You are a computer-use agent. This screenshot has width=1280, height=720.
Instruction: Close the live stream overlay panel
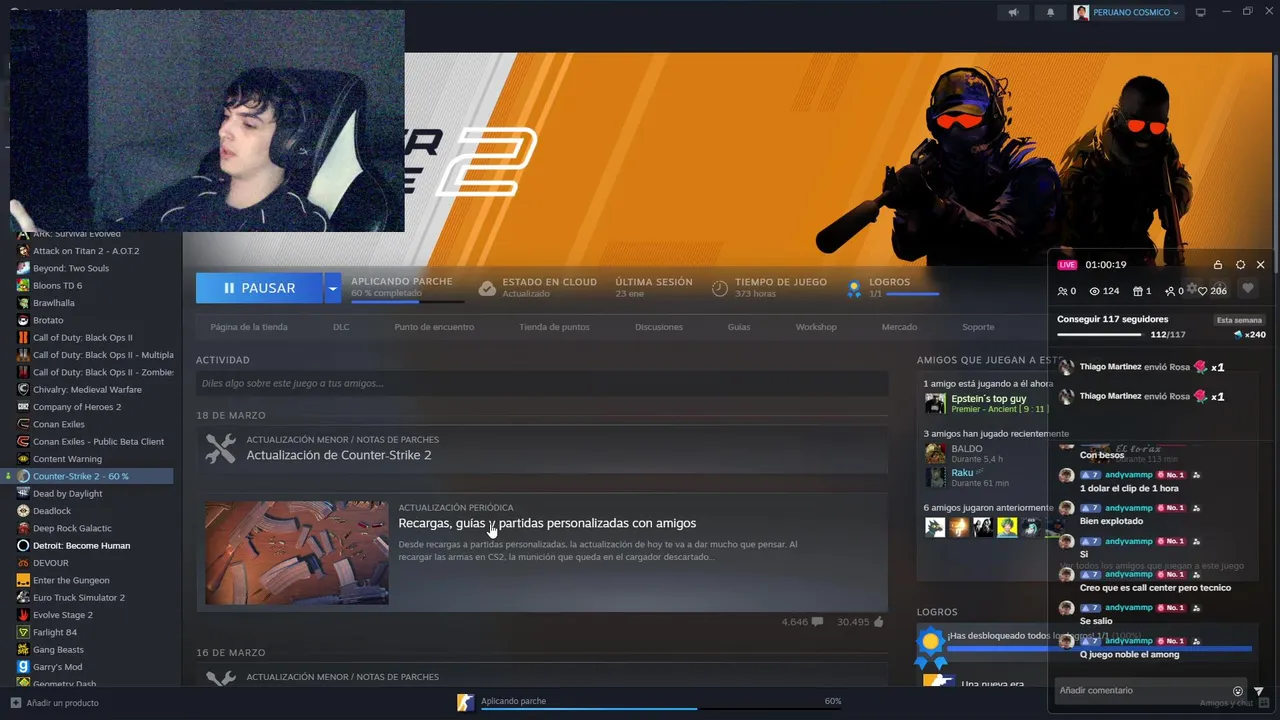[x=1261, y=265]
